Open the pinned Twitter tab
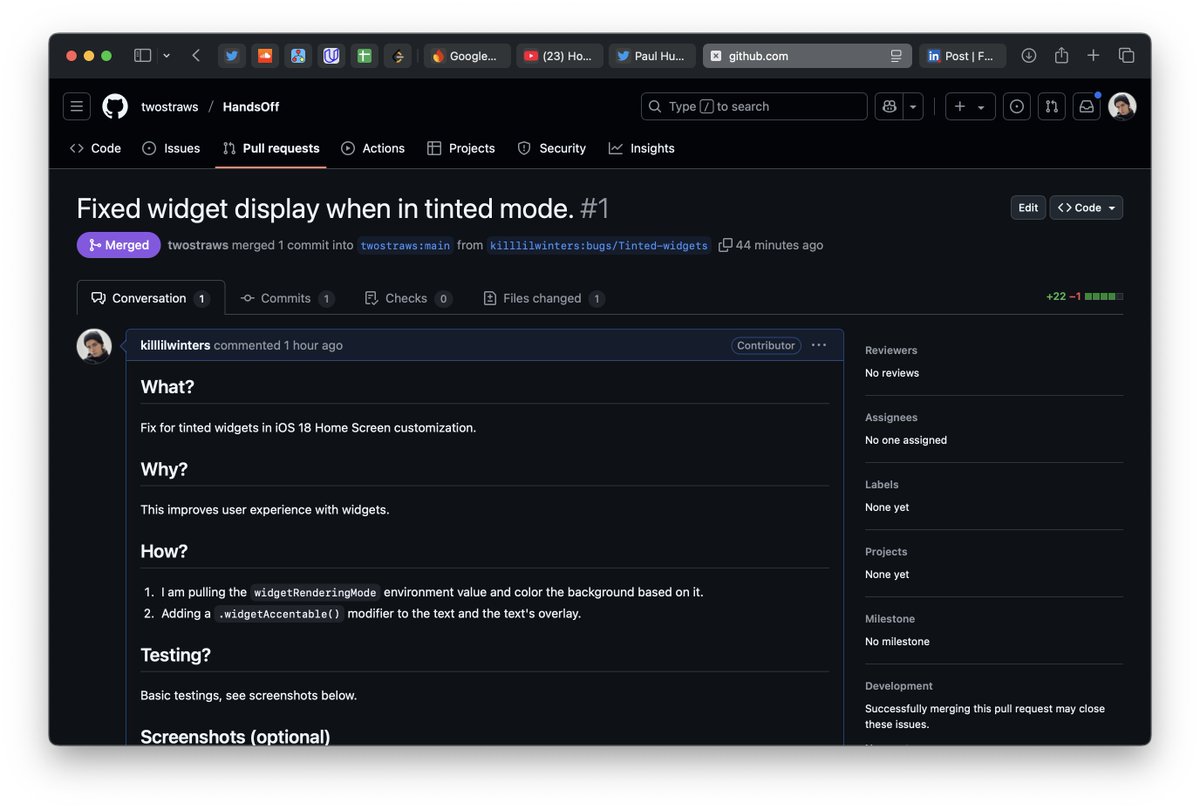Viewport: 1200px width, 810px height. tap(232, 56)
